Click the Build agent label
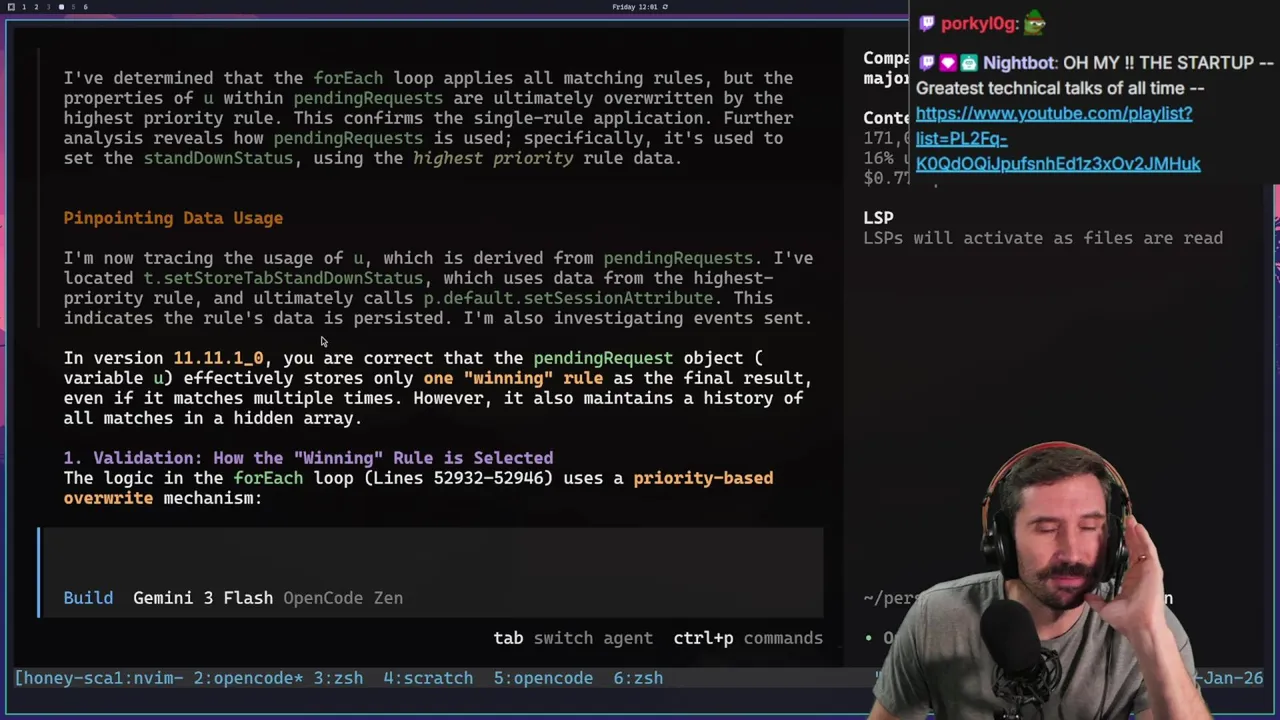 (x=88, y=598)
